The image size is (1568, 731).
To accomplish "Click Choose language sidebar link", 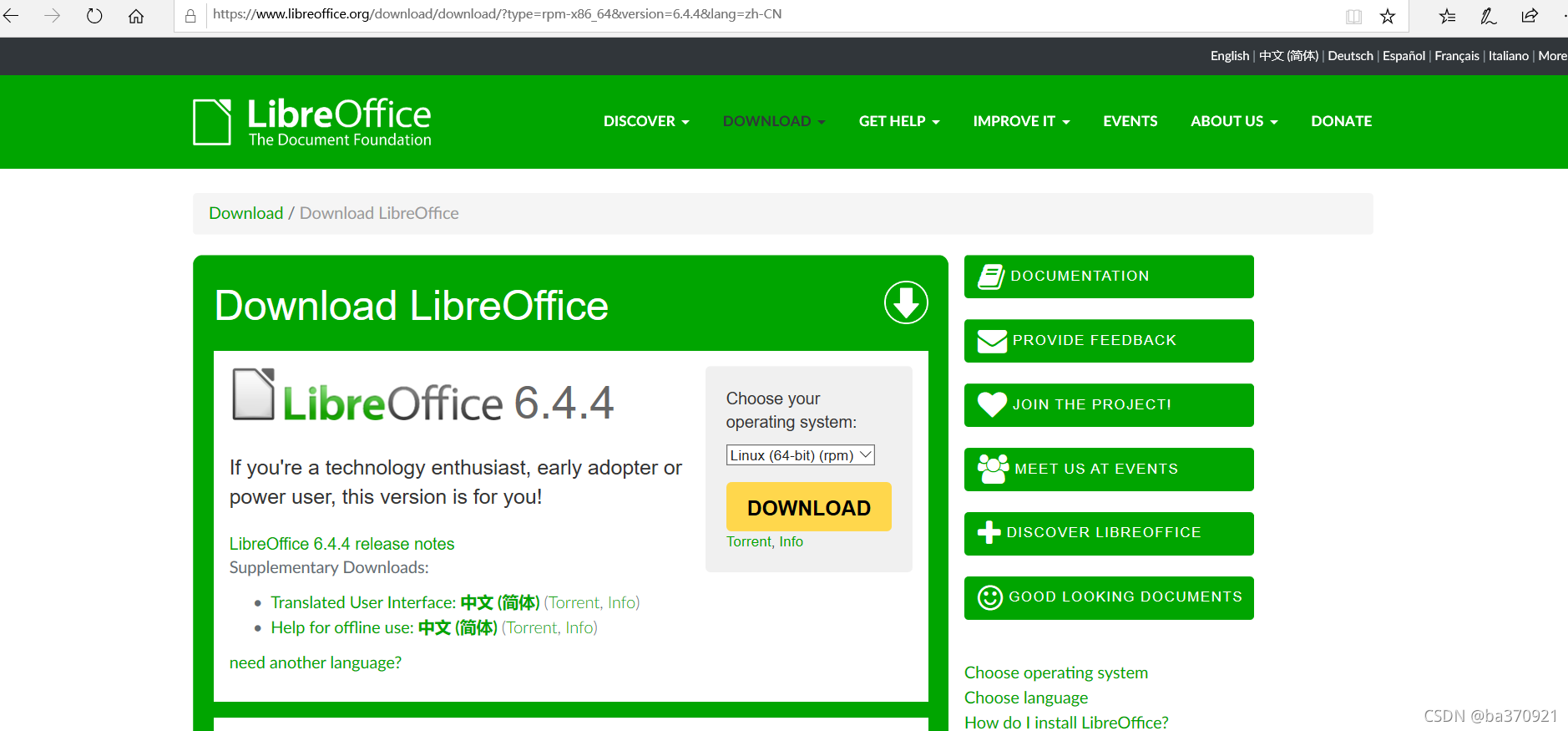I will [1026, 698].
